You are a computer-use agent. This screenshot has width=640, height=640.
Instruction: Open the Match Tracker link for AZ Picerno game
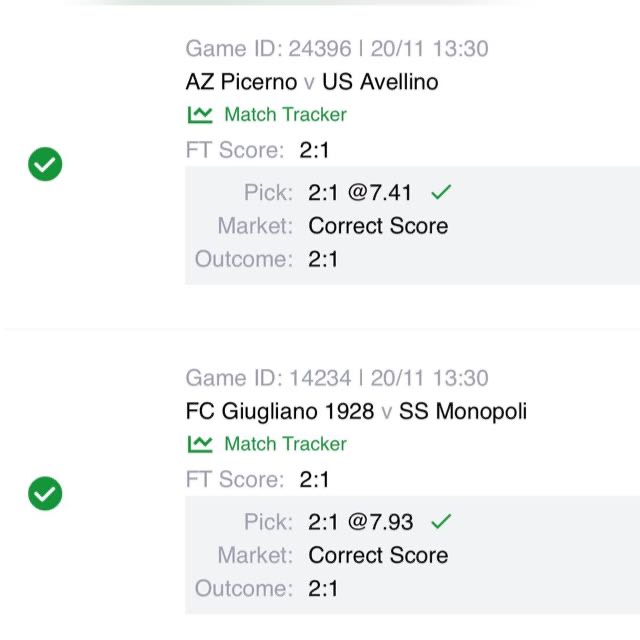point(285,115)
